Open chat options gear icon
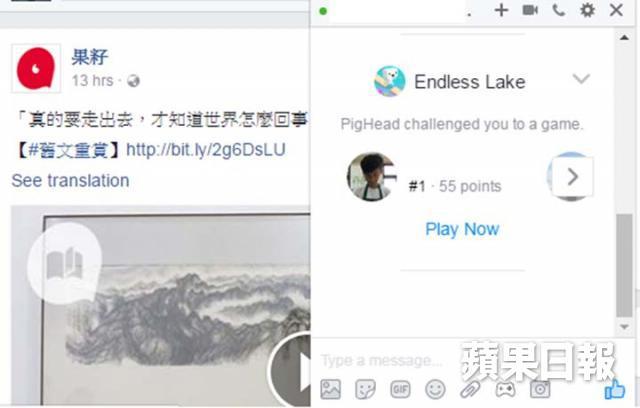 coord(587,10)
